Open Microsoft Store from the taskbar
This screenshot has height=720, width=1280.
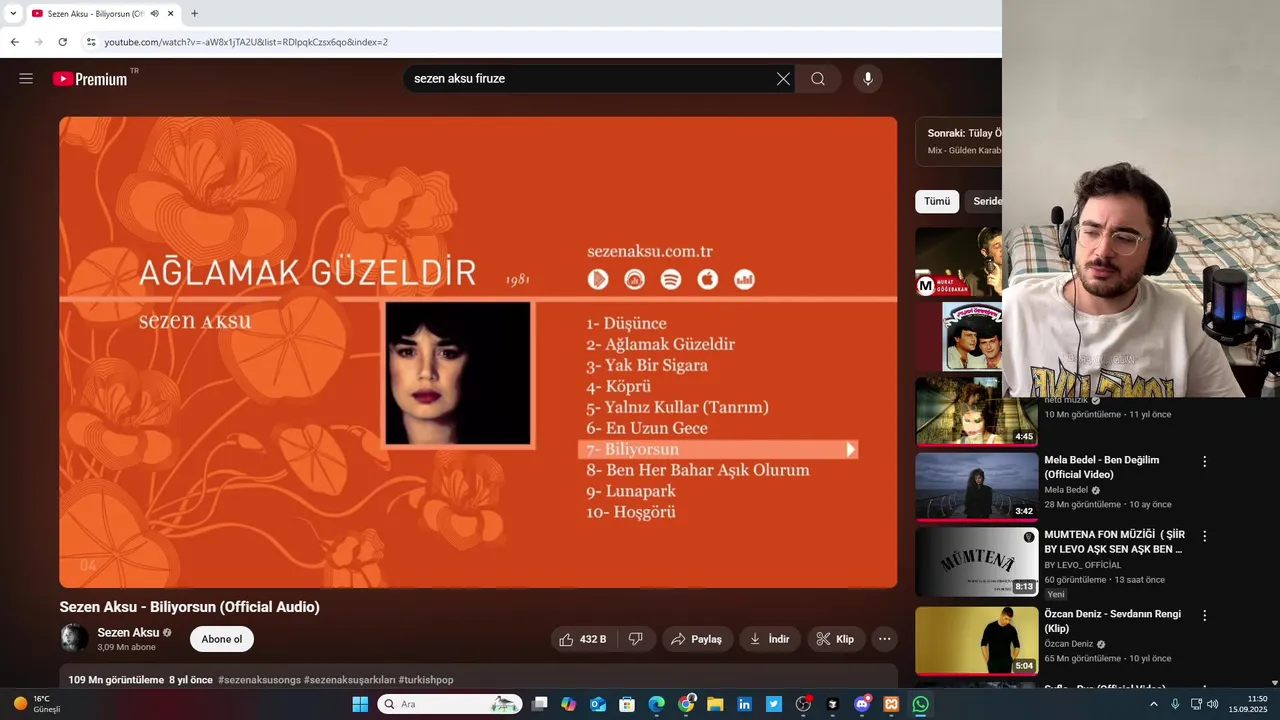pos(627,704)
